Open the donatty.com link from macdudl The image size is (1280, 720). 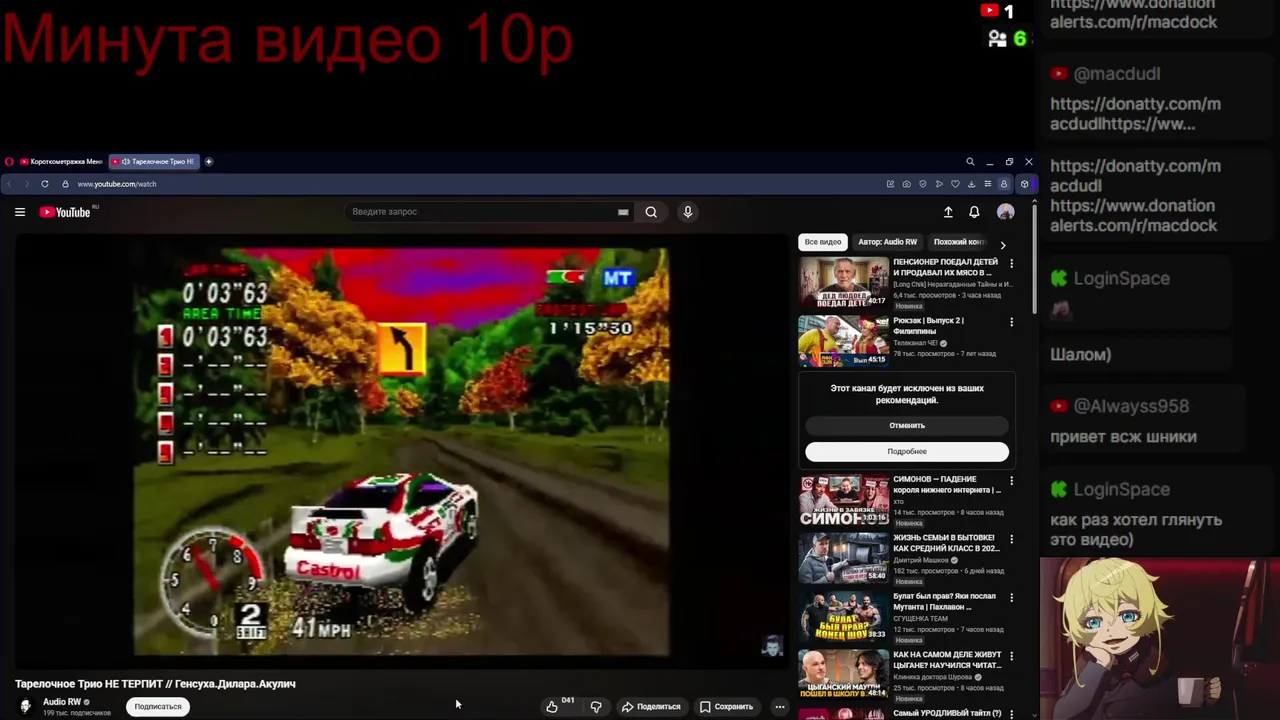click(x=1135, y=114)
